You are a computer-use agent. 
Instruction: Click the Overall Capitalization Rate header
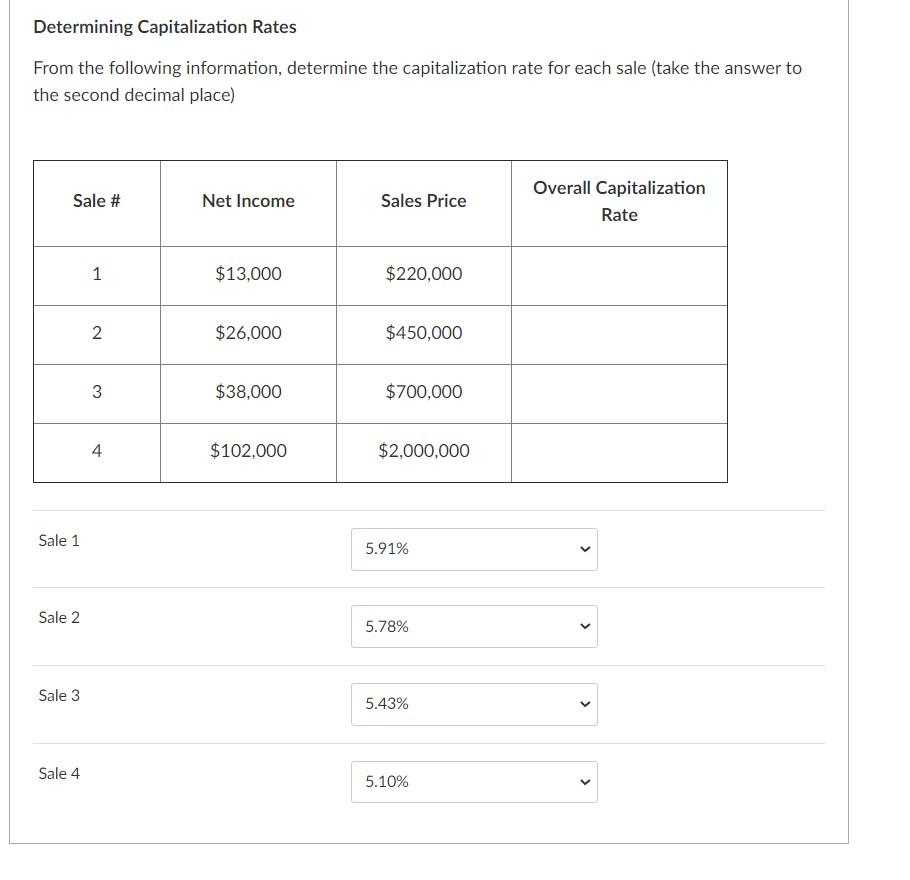pos(619,201)
